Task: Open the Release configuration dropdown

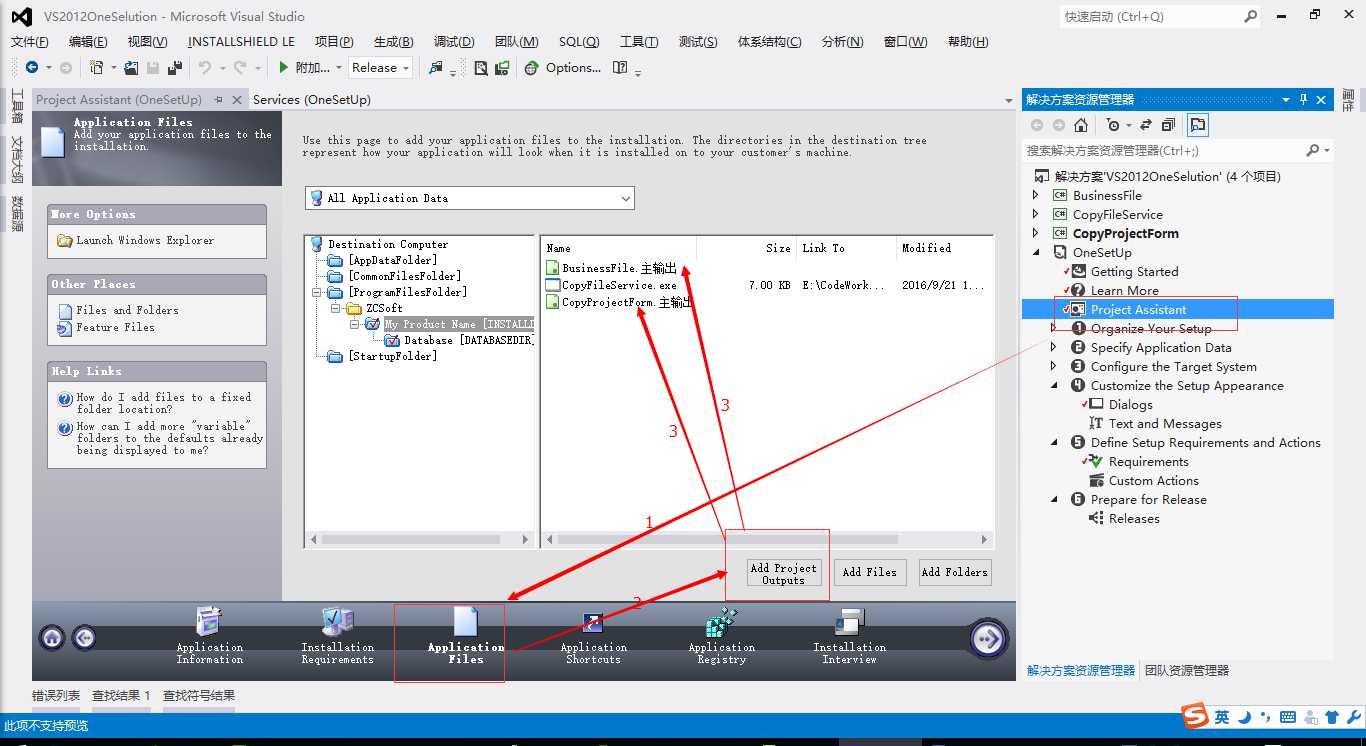Action: pyautogui.click(x=381, y=68)
